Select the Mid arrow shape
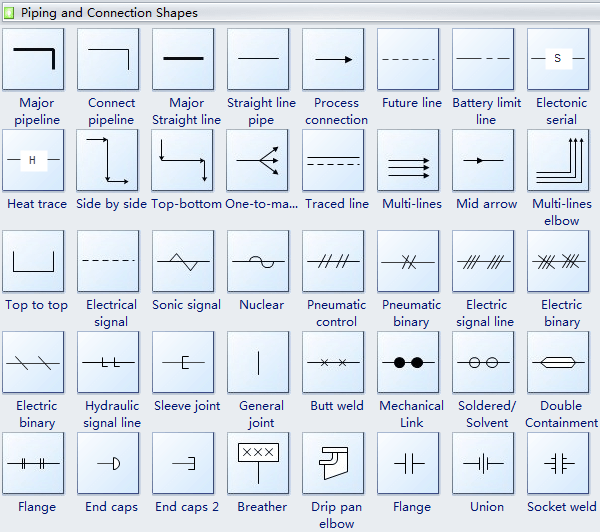 [x=483, y=160]
